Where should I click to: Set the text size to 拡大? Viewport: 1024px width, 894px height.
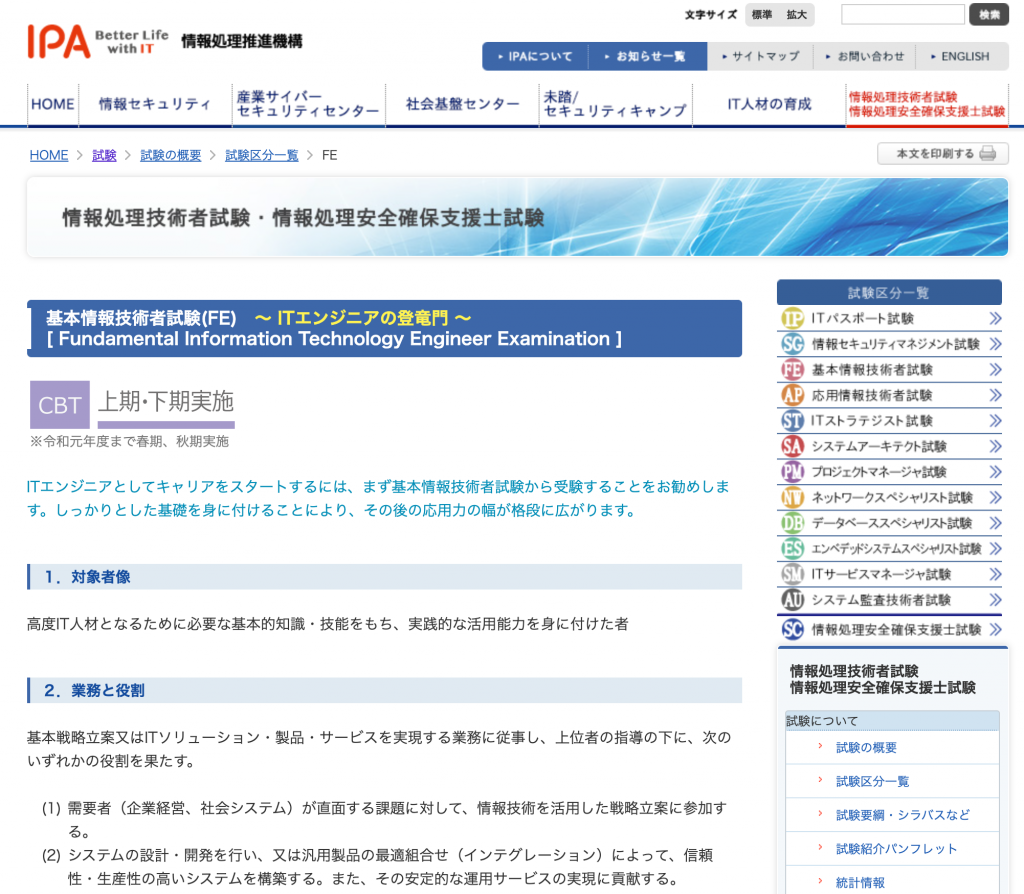pos(796,14)
